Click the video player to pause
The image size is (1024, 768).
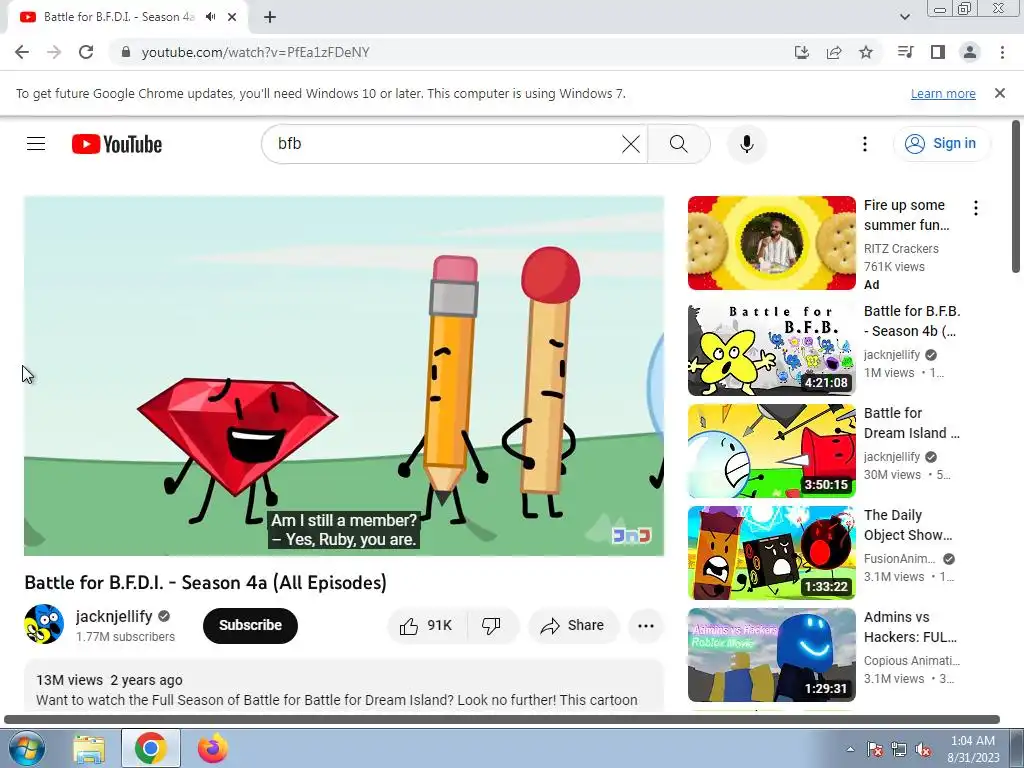(x=344, y=376)
